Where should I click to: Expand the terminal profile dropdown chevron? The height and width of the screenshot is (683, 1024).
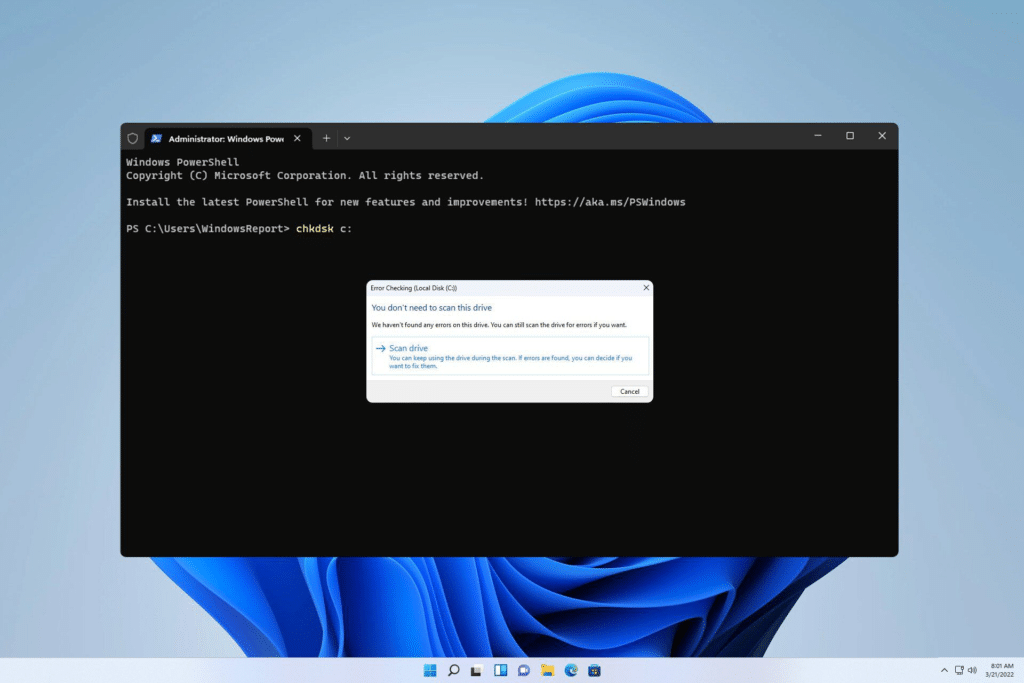(x=347, y=138)
